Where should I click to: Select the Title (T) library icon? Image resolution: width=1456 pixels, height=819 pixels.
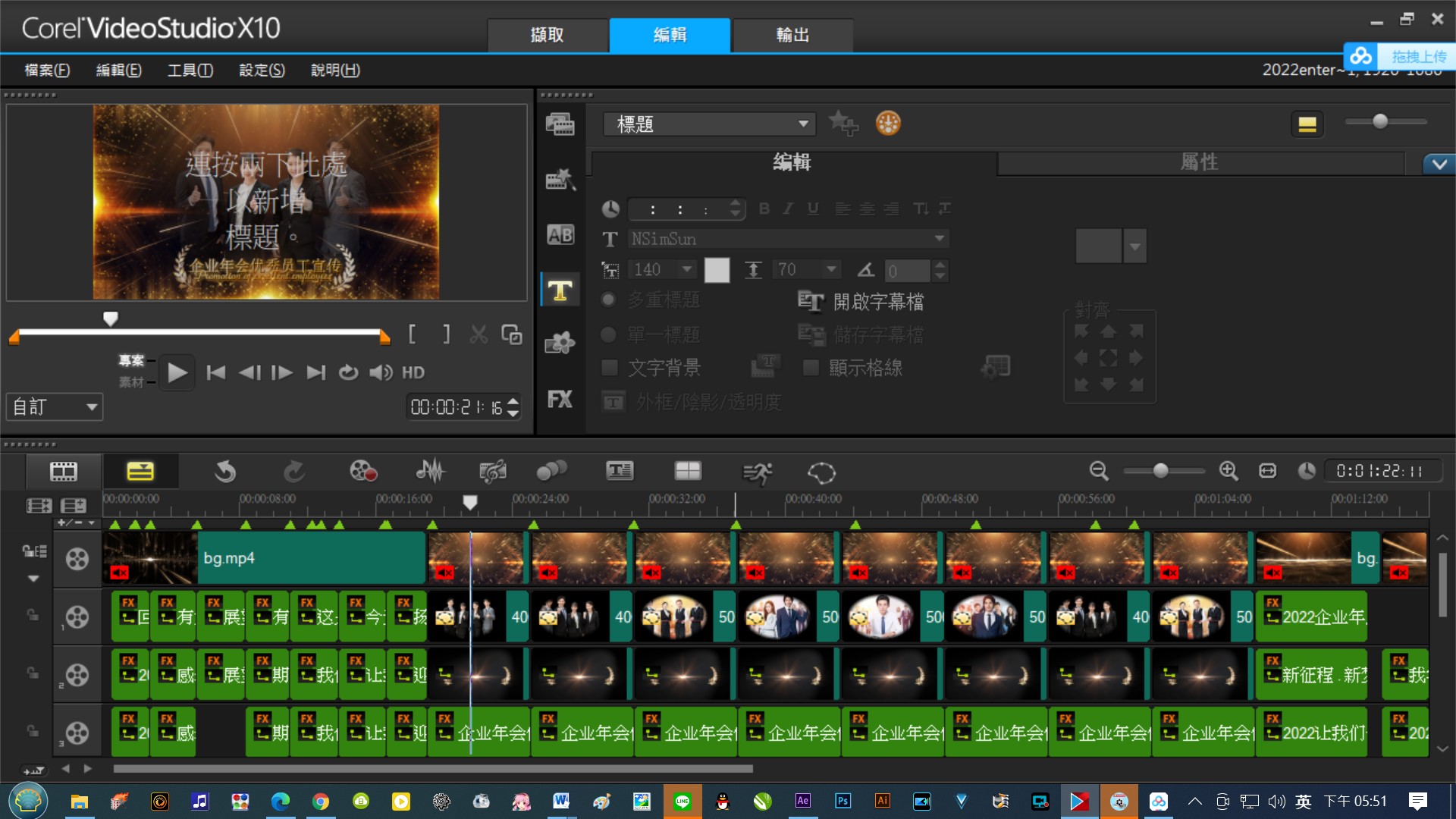pyautogui.click(x=560, y=290)
